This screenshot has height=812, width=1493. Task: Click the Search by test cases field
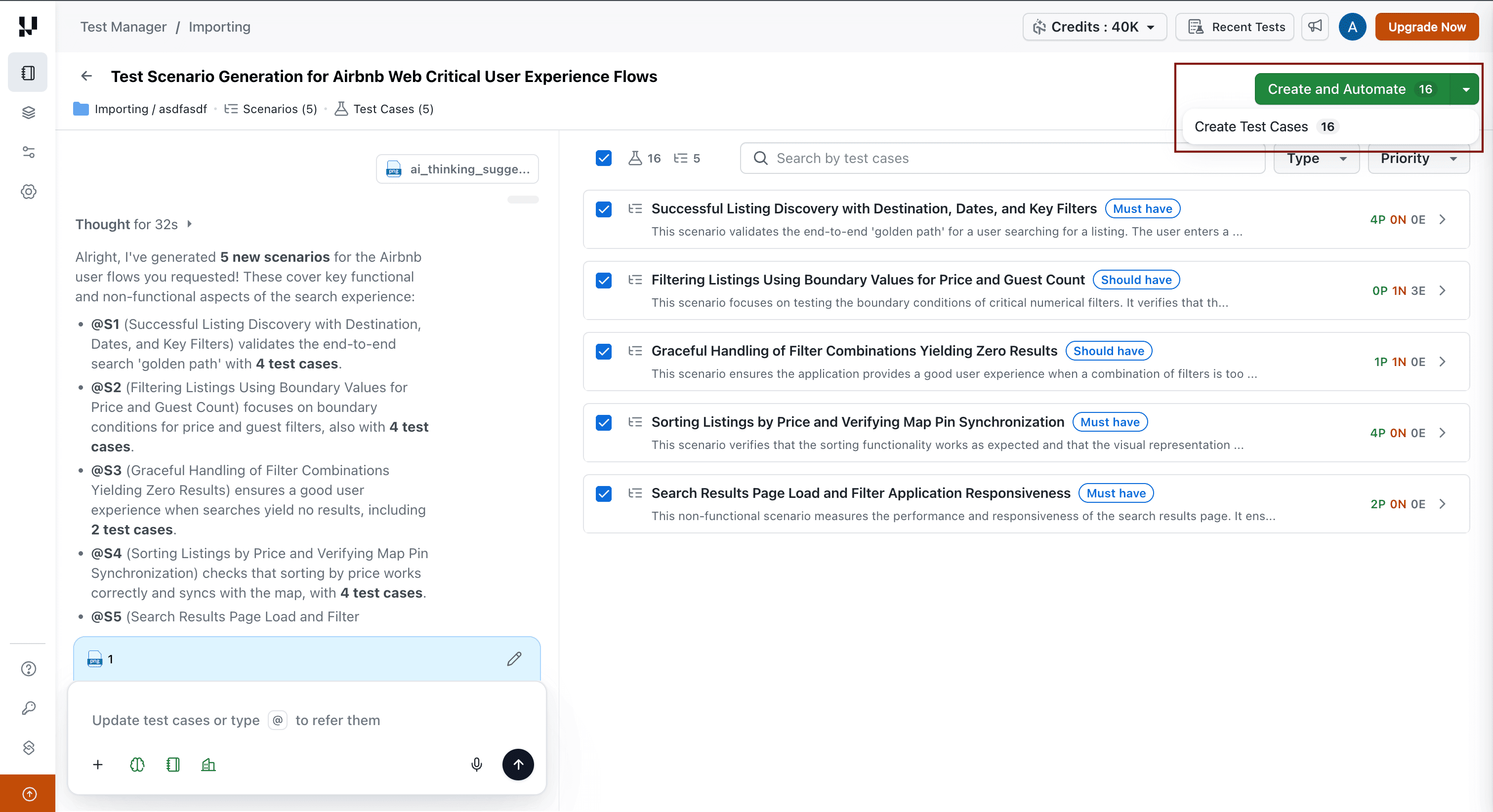(x=1003, y=158)
